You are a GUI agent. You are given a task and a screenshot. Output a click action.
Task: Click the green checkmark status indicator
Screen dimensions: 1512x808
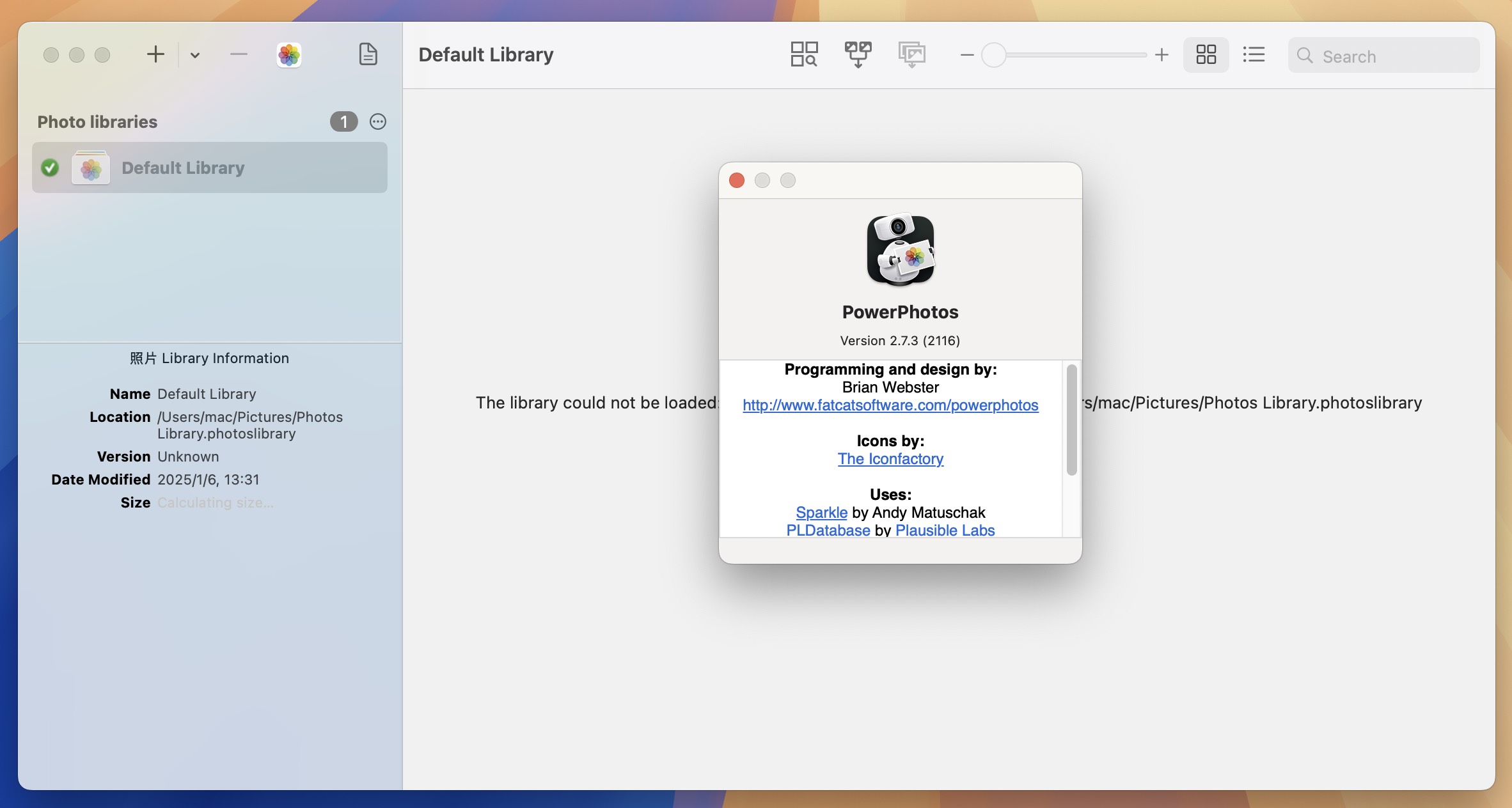click(x=50, y=167)
